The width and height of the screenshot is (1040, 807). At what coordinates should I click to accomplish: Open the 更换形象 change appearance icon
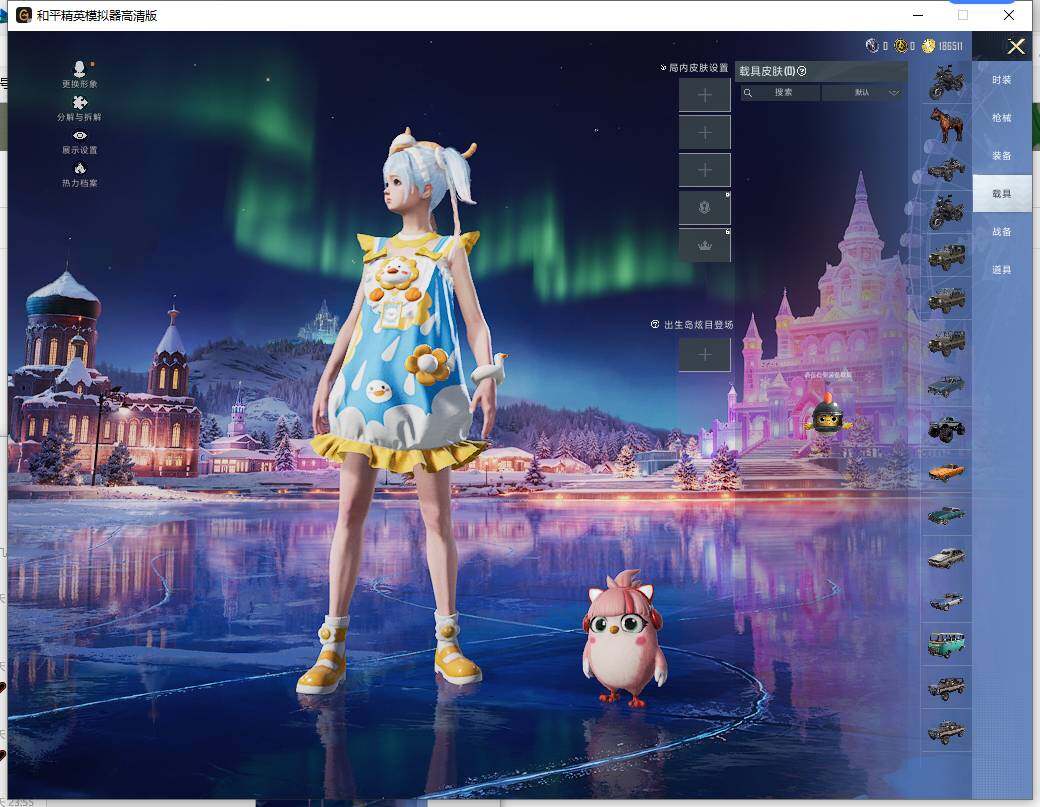pyautogui.click(x=79, y=69)
